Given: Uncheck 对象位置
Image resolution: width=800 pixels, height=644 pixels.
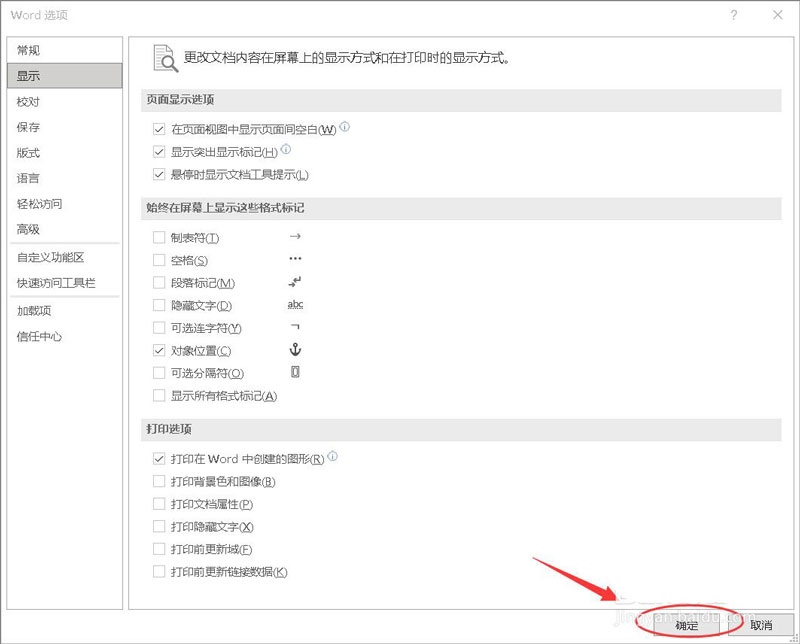Looking at the screenshot, I should [x=158, y=351].
